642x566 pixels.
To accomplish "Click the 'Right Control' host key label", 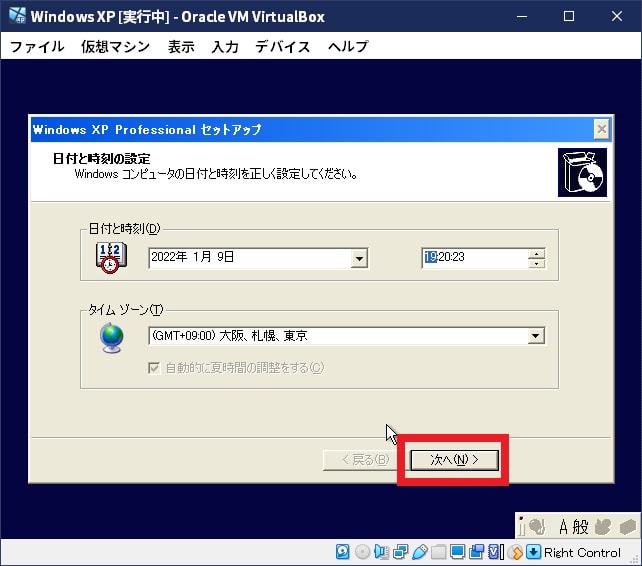I will point(582,552).
